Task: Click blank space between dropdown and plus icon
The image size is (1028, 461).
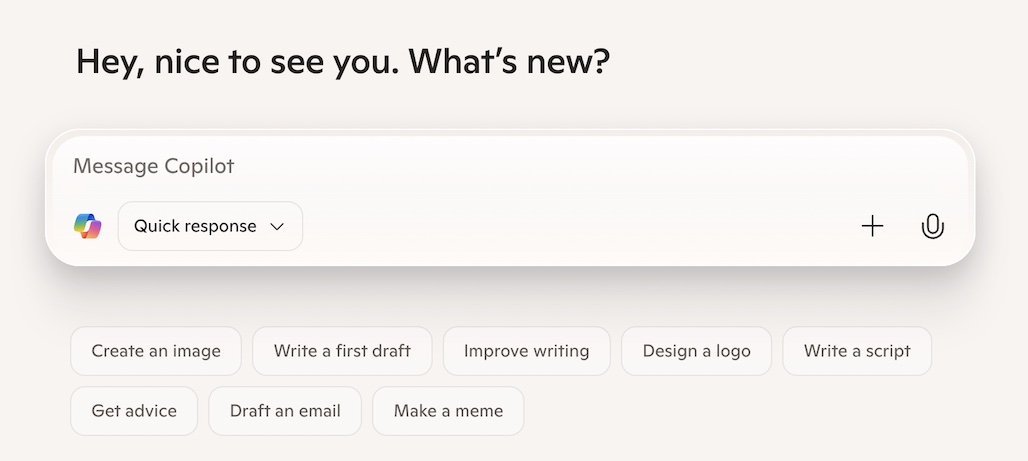Action: coord(580,226)
